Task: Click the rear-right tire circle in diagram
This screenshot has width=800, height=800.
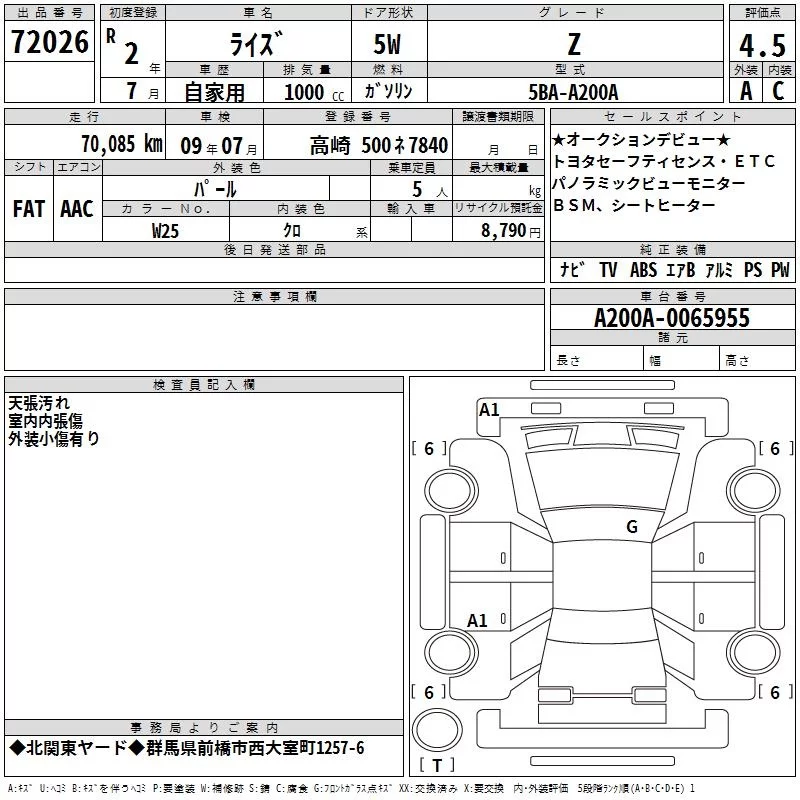Action: [754, 652]
